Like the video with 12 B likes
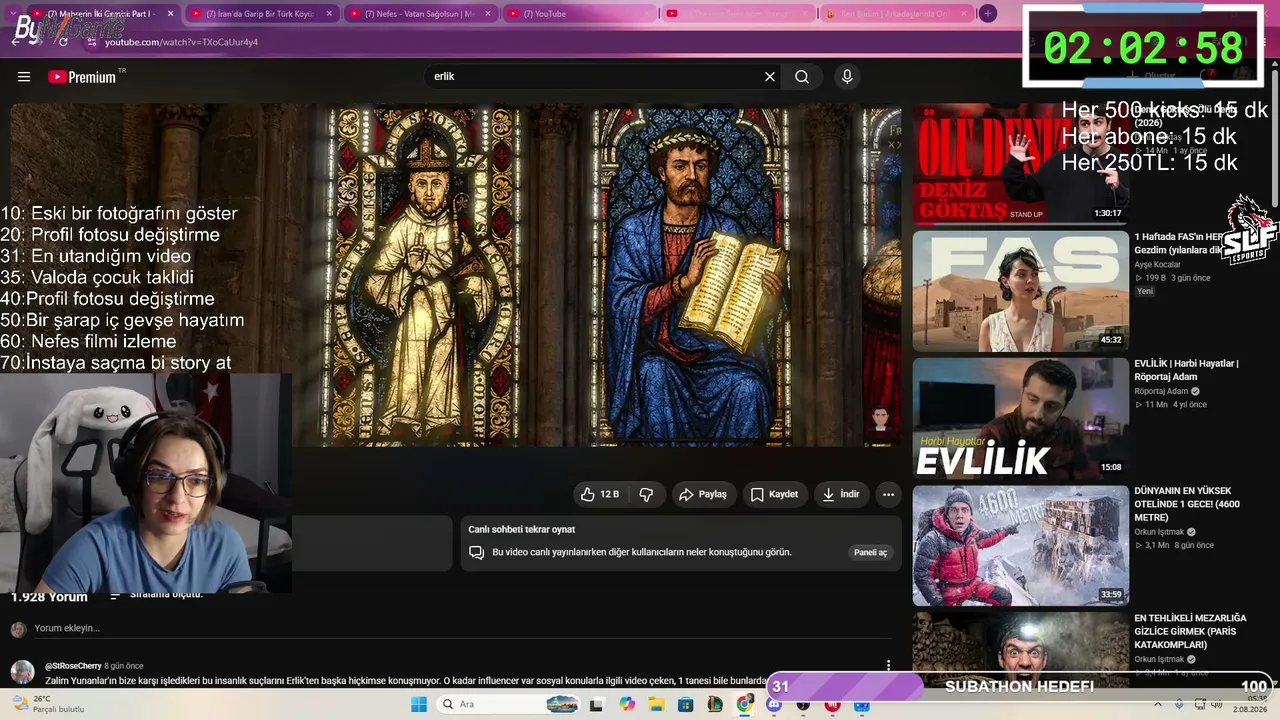Screen dimensions: 1280x720 click(x=600, y=494)
